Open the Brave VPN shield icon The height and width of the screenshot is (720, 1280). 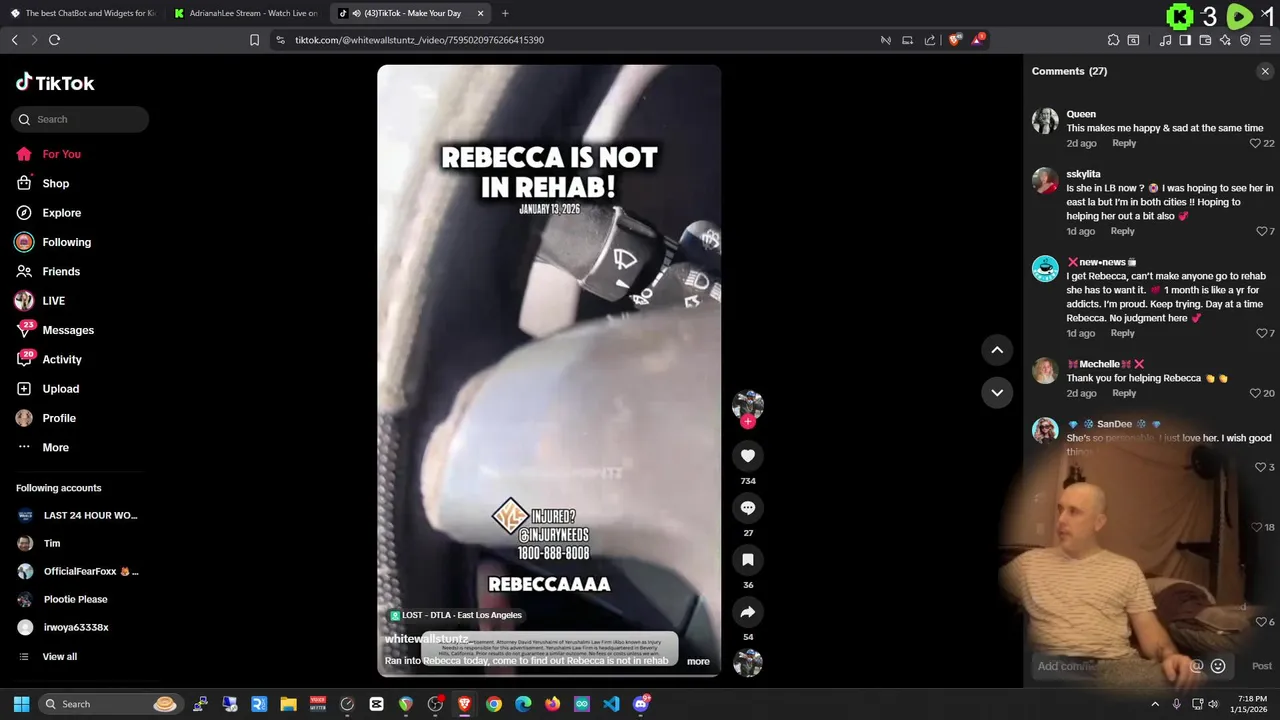(1245, 40)
